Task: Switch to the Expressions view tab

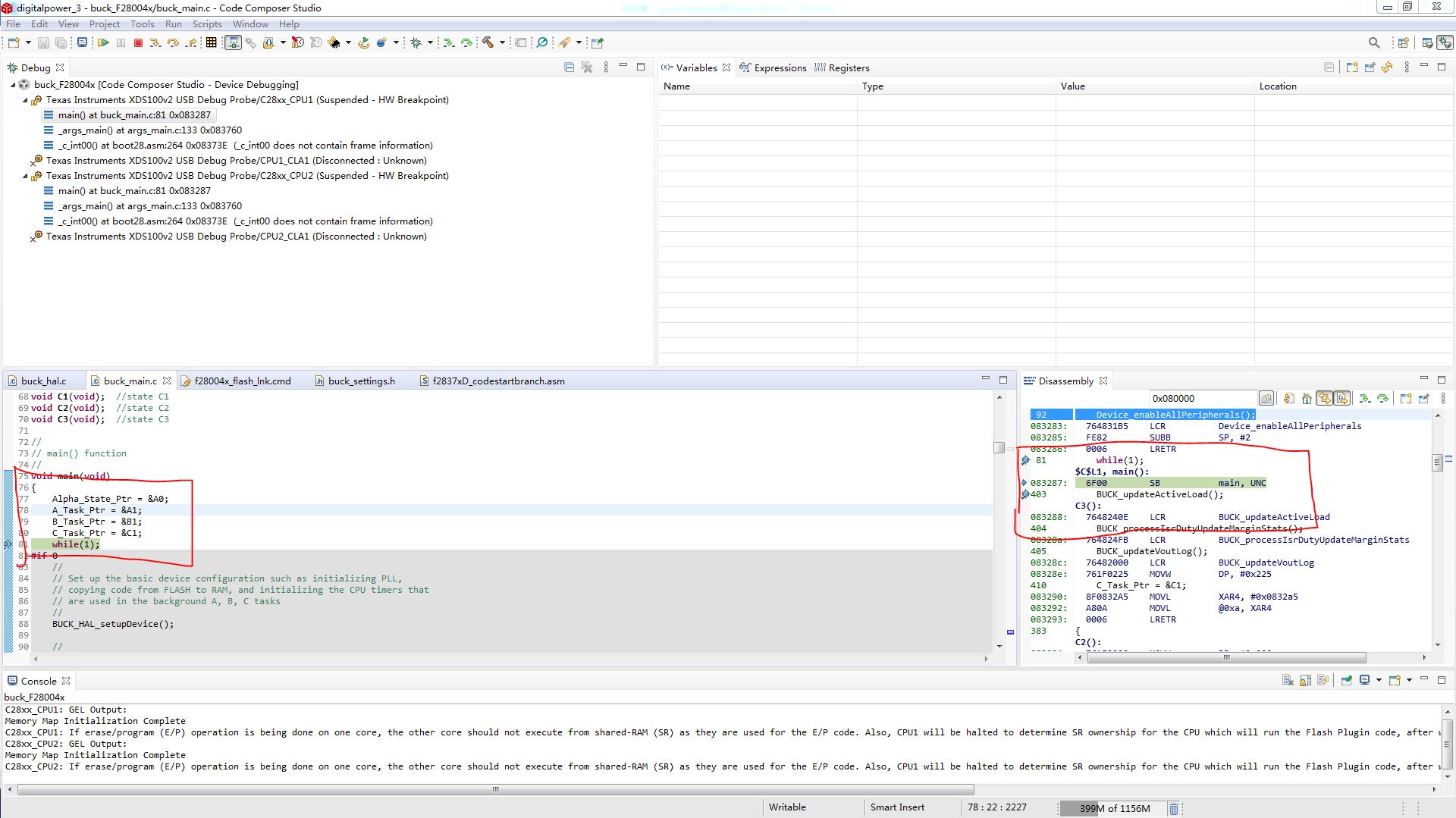Action: (780, 68)
